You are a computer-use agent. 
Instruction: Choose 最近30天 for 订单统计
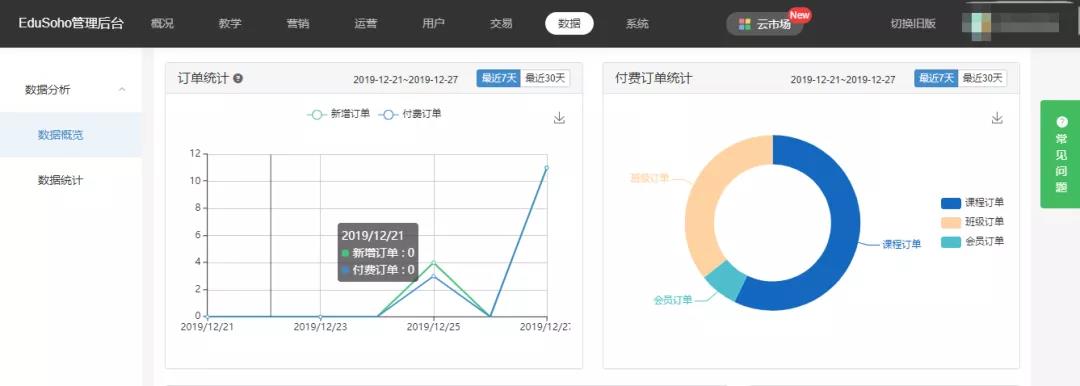545,78
